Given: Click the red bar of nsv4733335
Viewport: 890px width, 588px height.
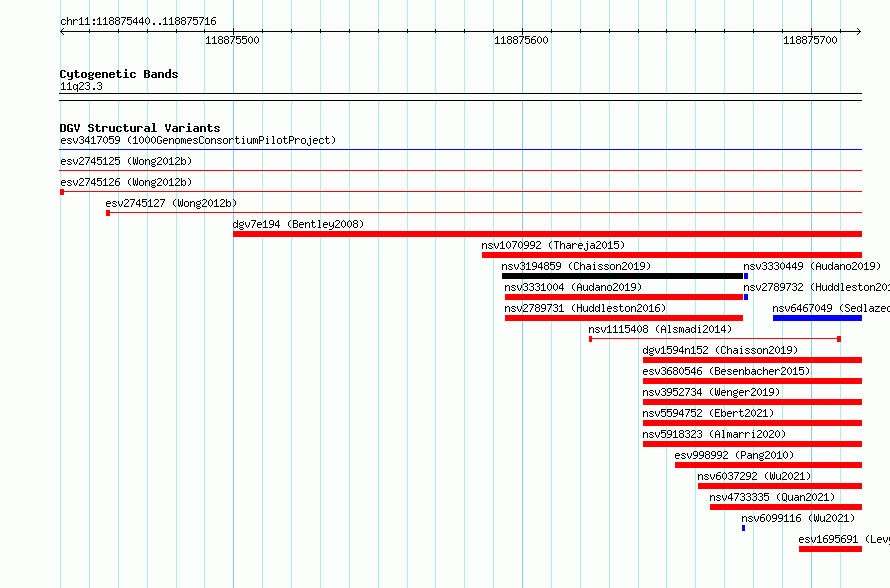Looking at the screenshot, I should tap(786, 507).
